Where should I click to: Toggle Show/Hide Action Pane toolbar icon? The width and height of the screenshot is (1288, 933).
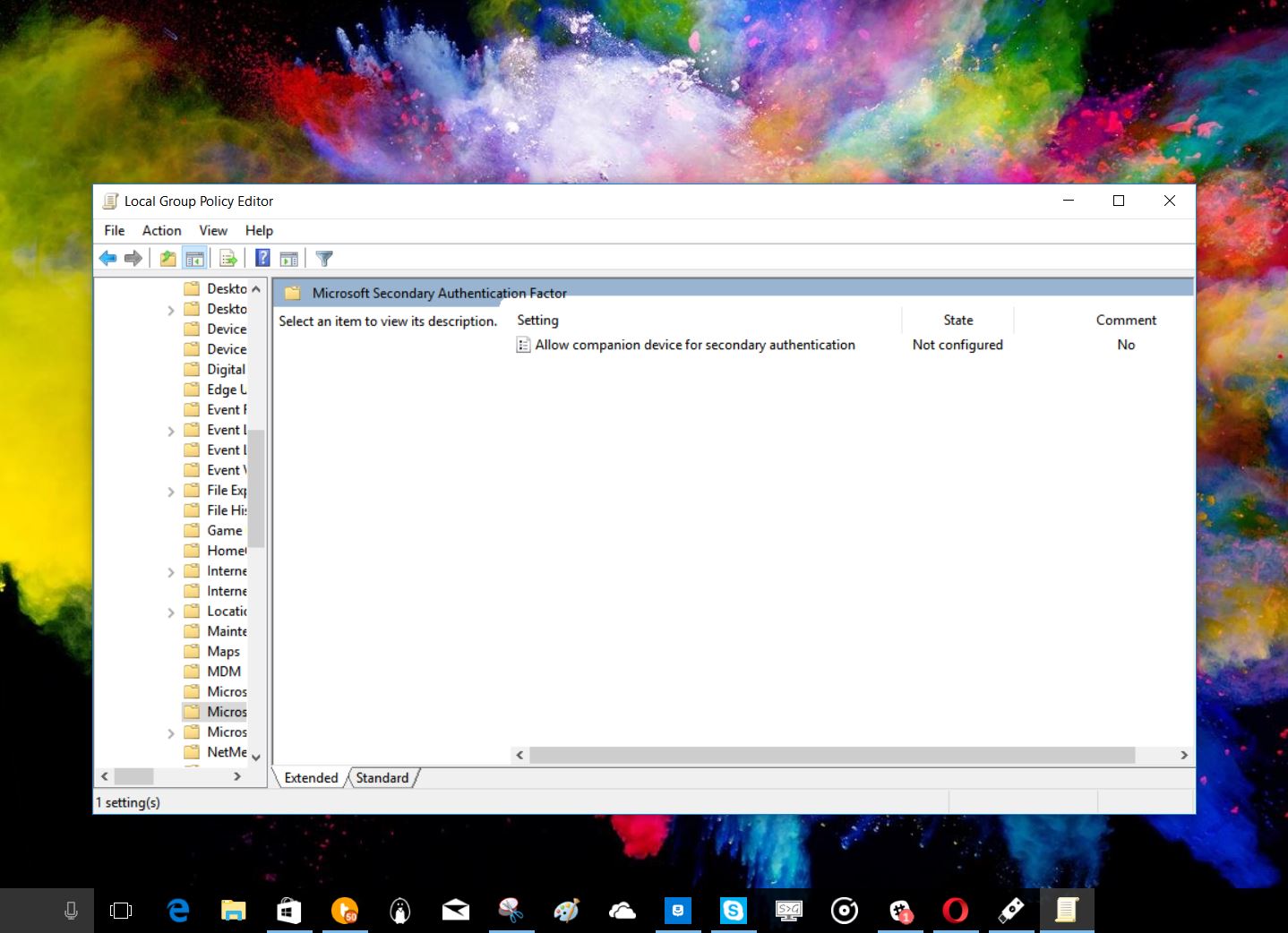pyautogui.click(x=288, y=259)
